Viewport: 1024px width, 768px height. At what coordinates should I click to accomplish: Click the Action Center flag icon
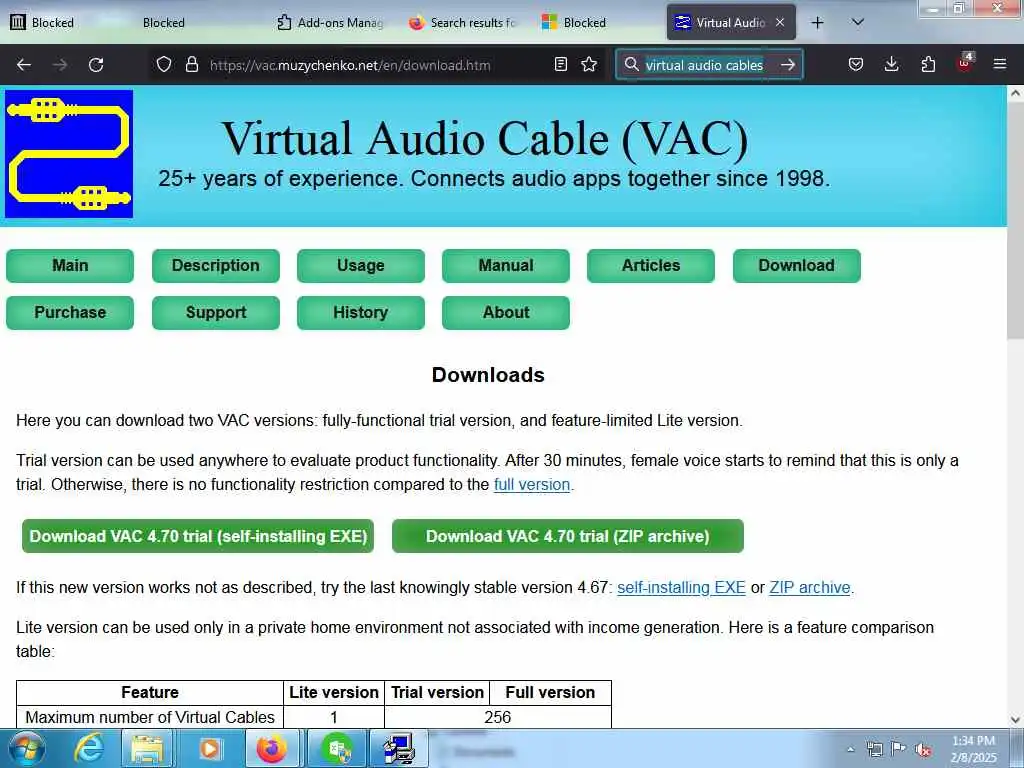click(899, 749)
